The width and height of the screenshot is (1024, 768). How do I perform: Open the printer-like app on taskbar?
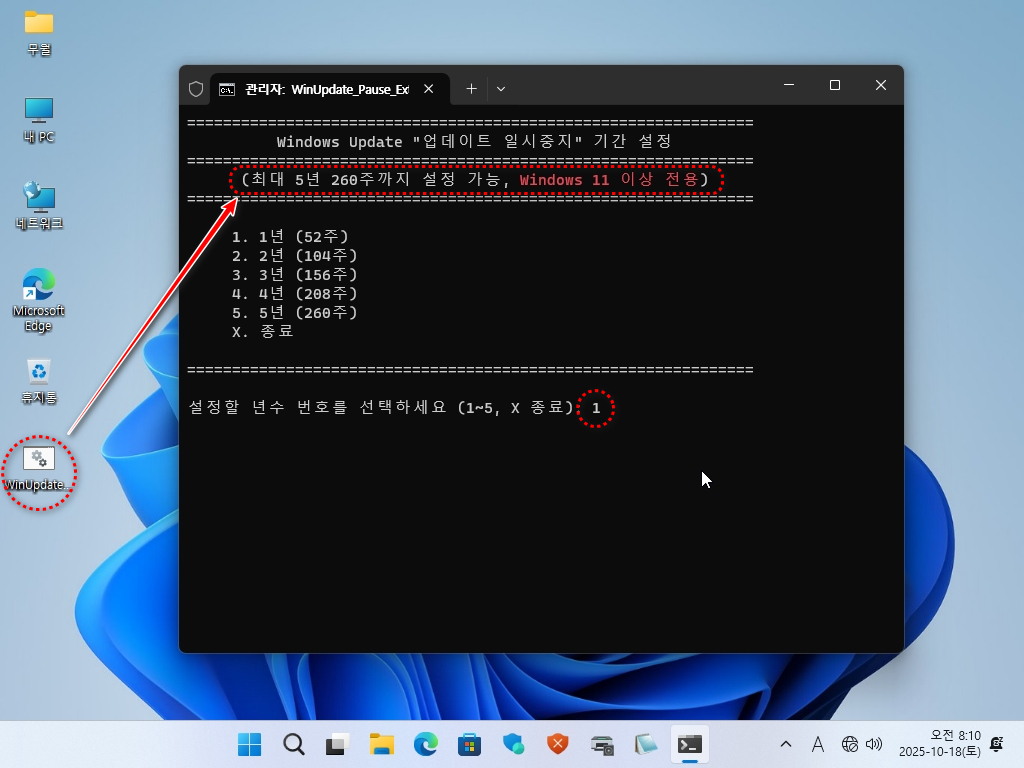(601, 744)
